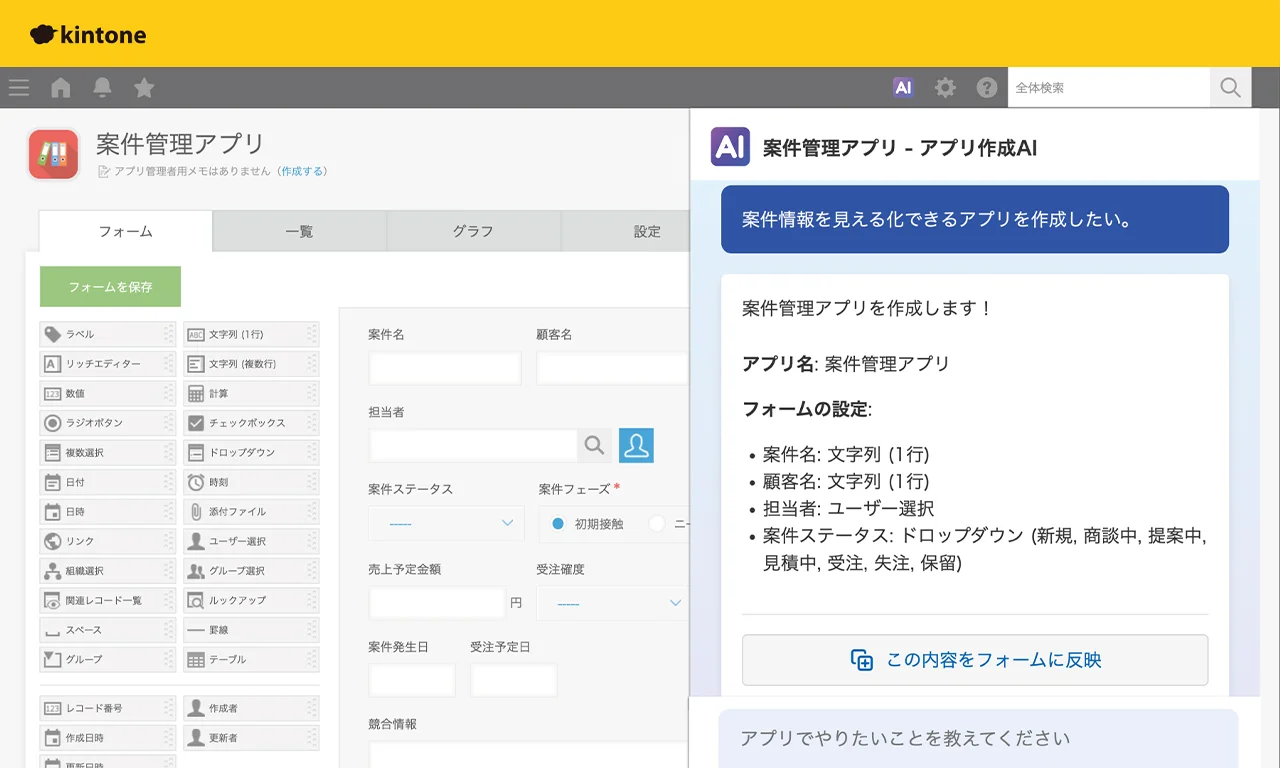Click the 売上予定金額 input field
Image resolution: width=1280 pixels, height=768 pixels.
(437, 603)
